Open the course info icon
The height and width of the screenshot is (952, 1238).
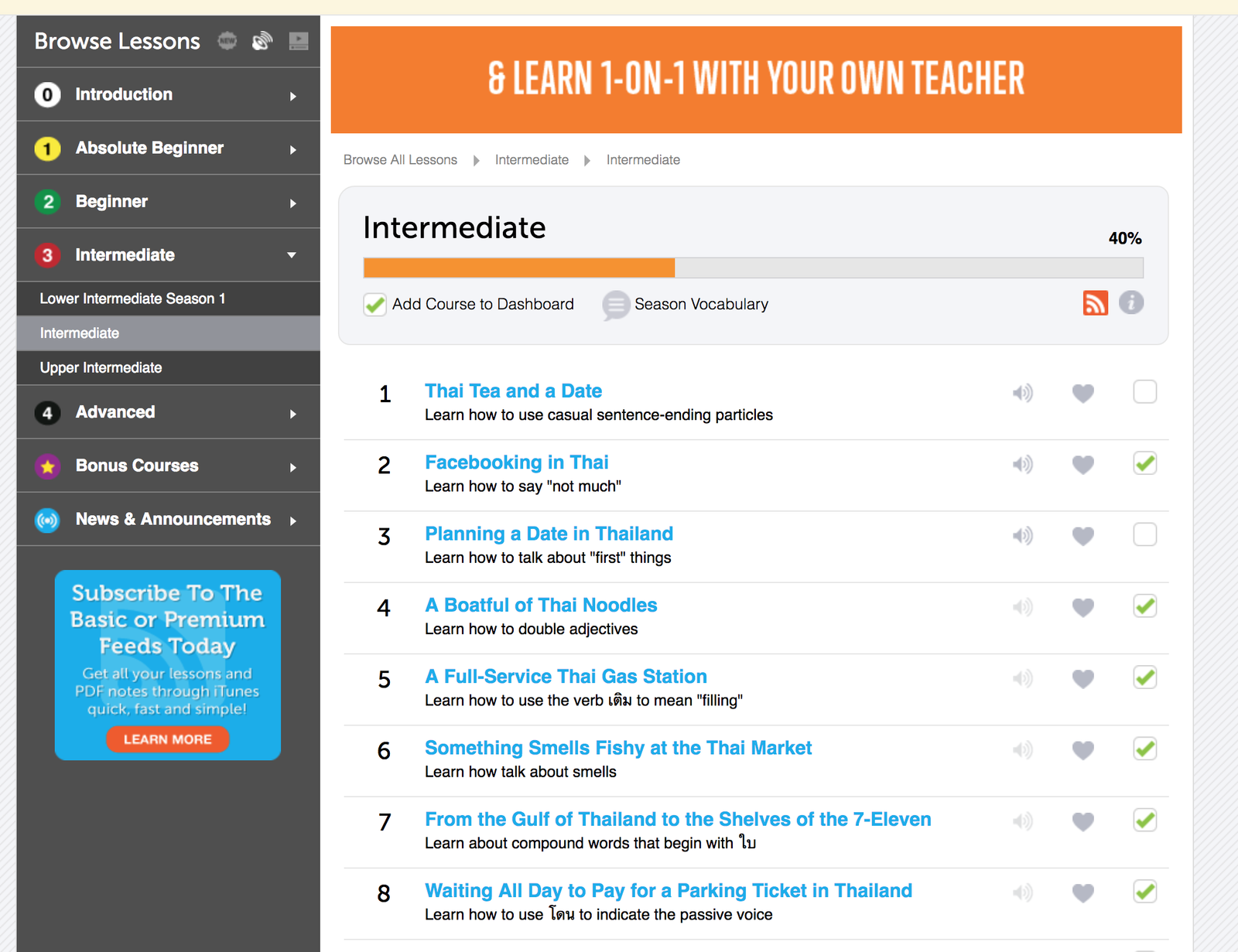coord(1130,302)
